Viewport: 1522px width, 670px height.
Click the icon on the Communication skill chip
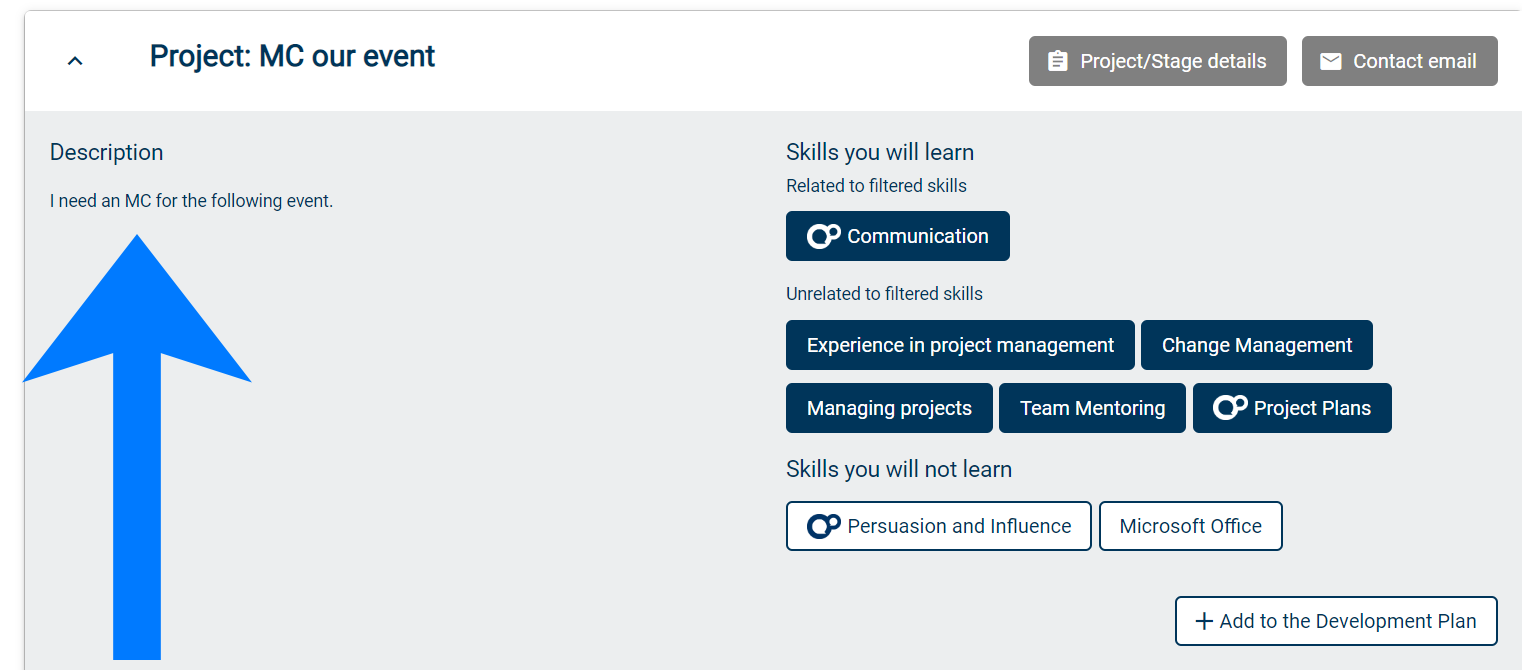click(823, 236)
